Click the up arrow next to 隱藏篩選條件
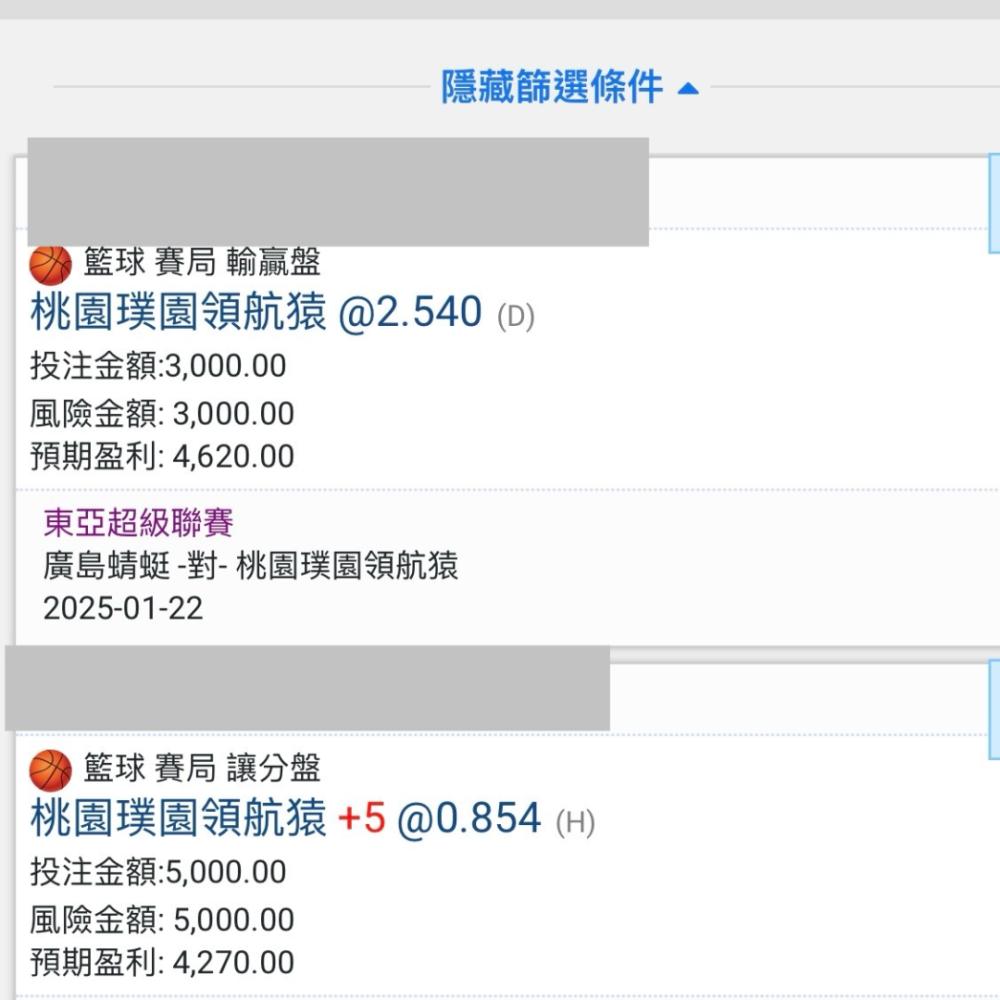Viewport: 1000px width, 1000px height. (x=688, y=89)
